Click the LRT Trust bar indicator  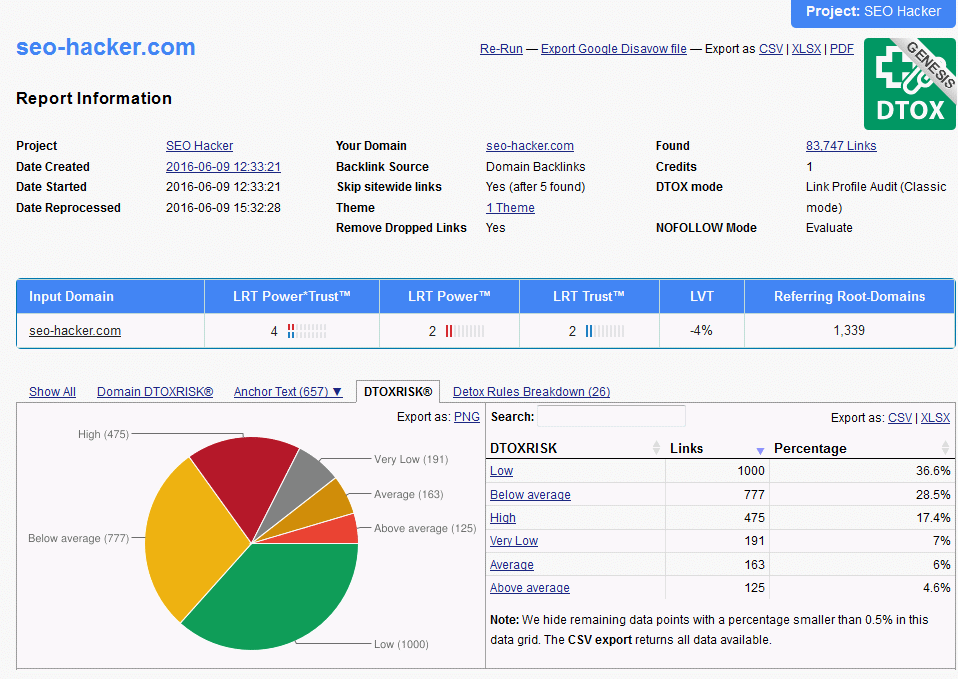[604, 331]
